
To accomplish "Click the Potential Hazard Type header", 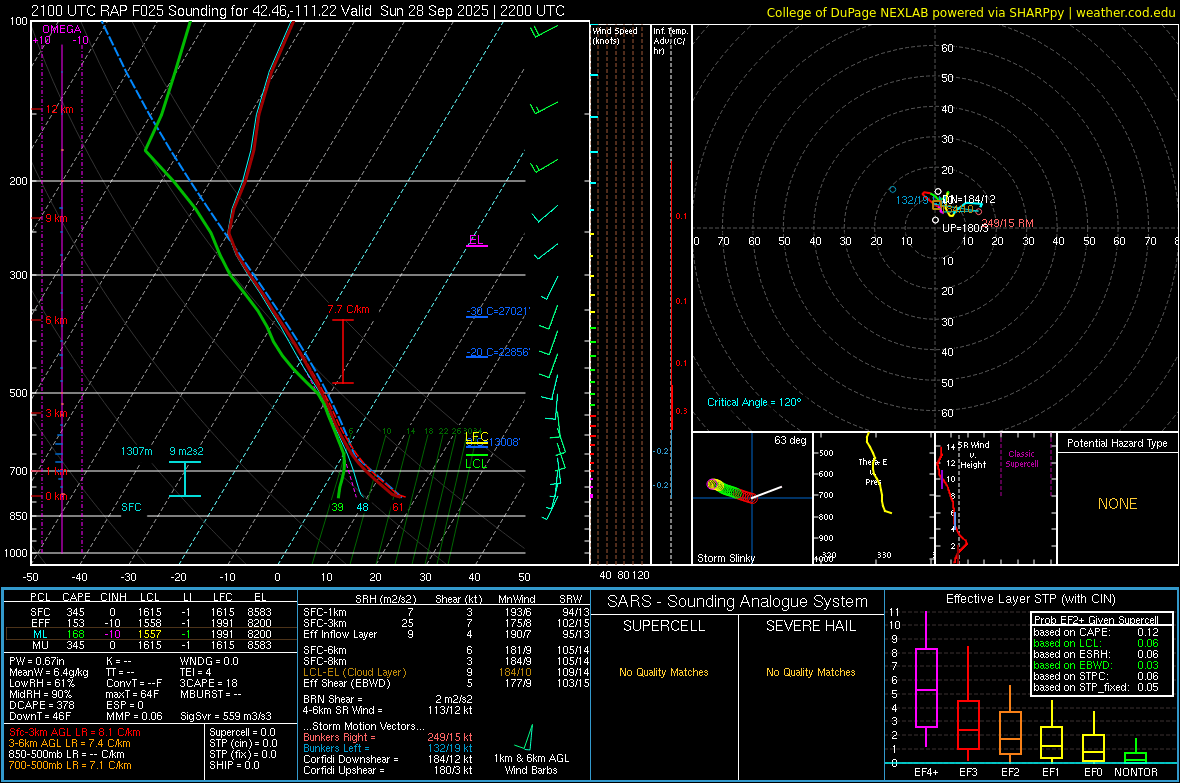I will pyautogui.click(x=1117, y=443).
